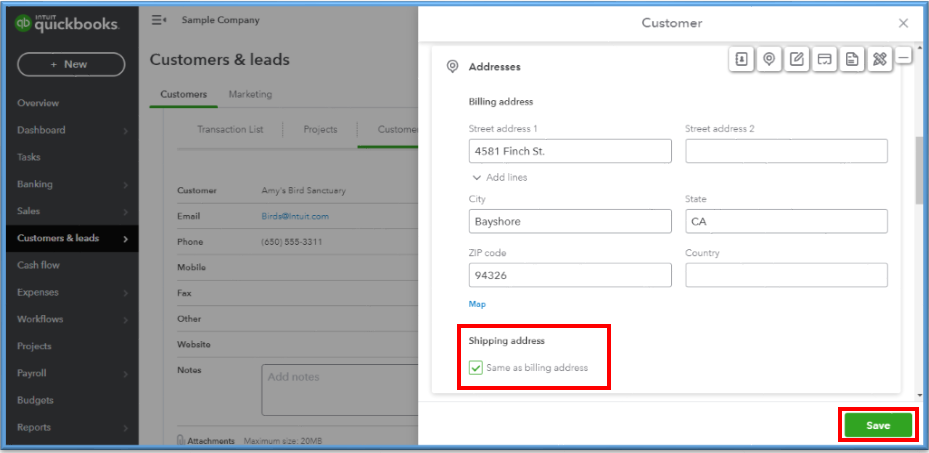Click the City input field
The height and width of the screenshot is (453, 929).
[x=570, y=221]
